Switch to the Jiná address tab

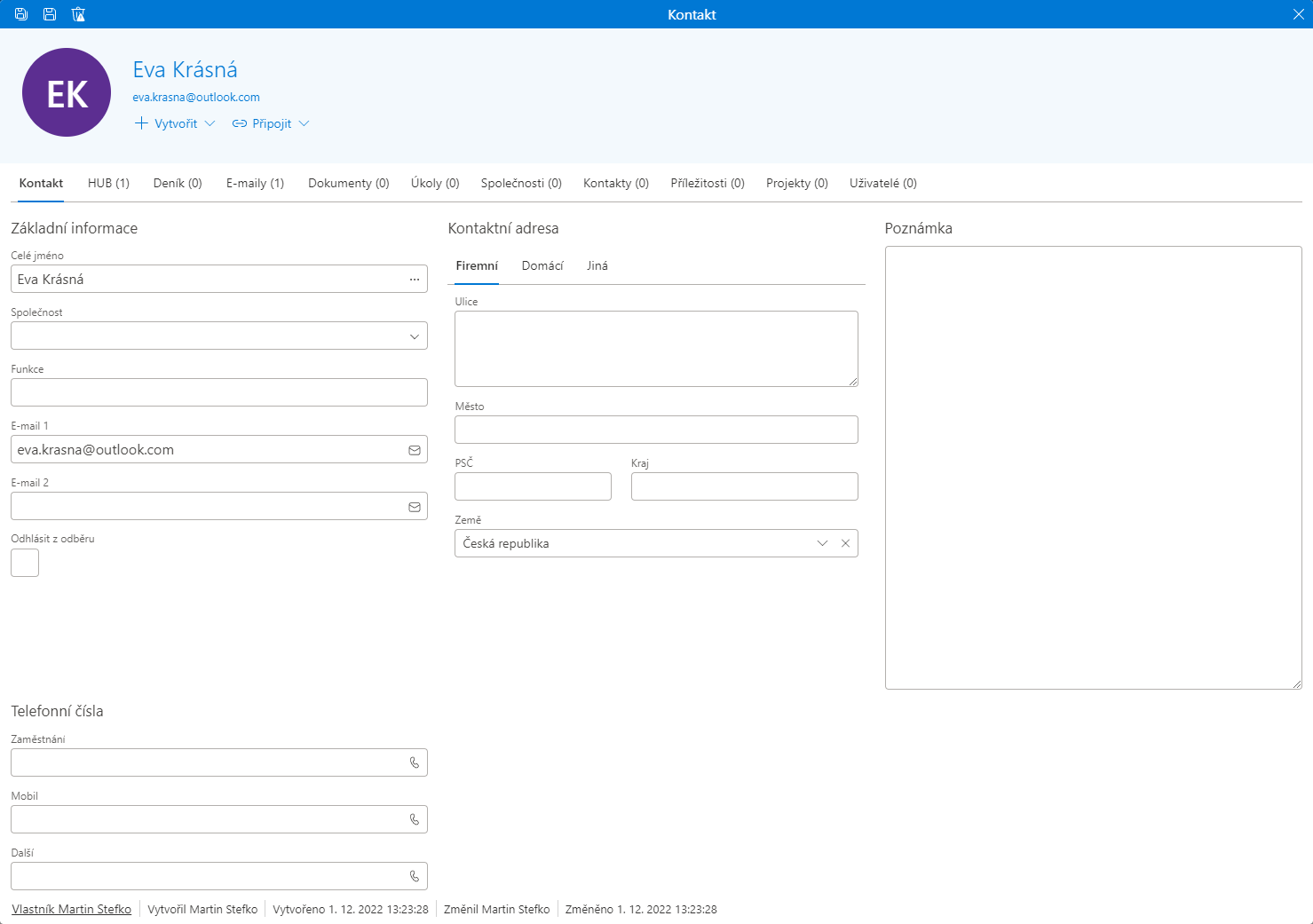597,265
